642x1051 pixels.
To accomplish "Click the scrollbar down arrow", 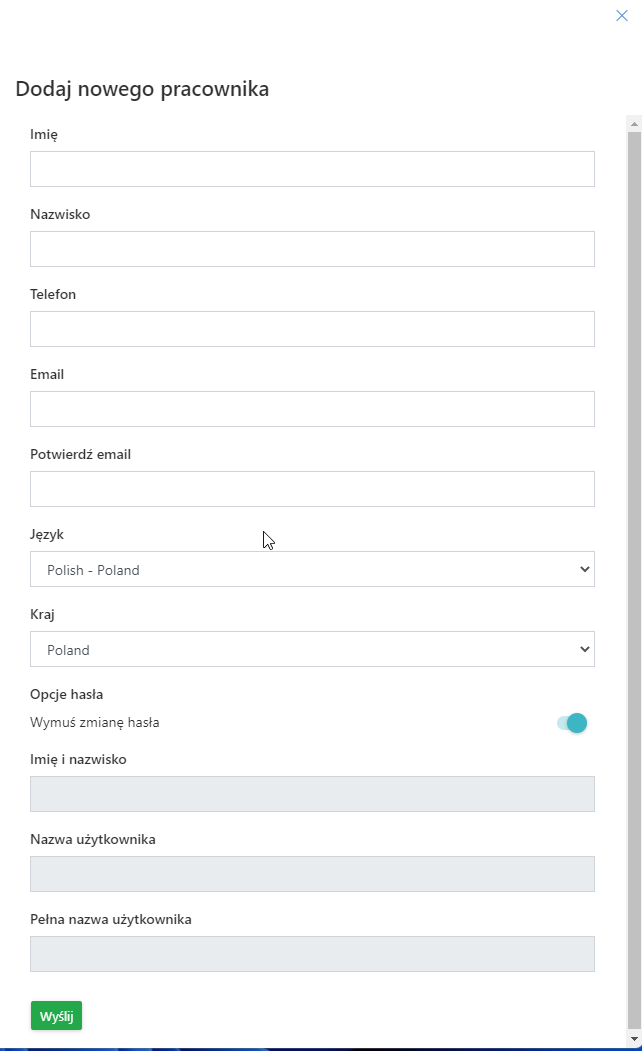I will 633,1038.
